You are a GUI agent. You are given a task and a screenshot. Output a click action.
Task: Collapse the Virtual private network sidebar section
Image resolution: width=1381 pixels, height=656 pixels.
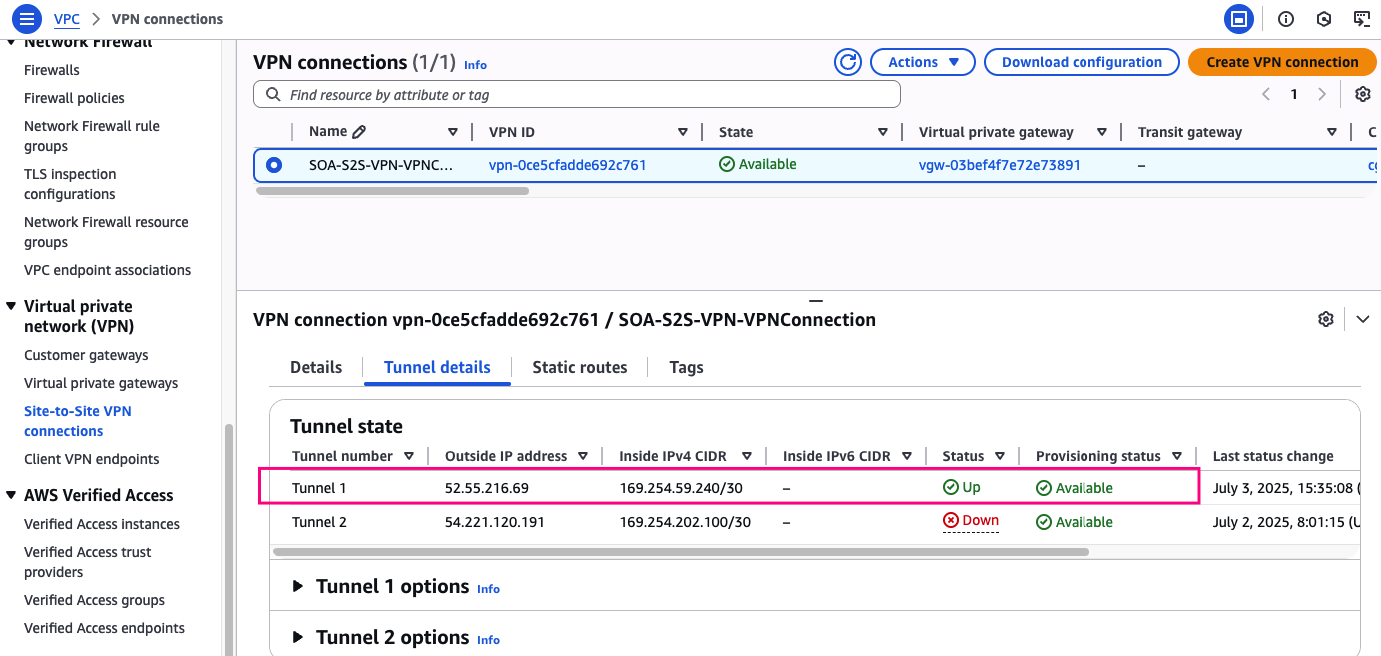[12, 307]
